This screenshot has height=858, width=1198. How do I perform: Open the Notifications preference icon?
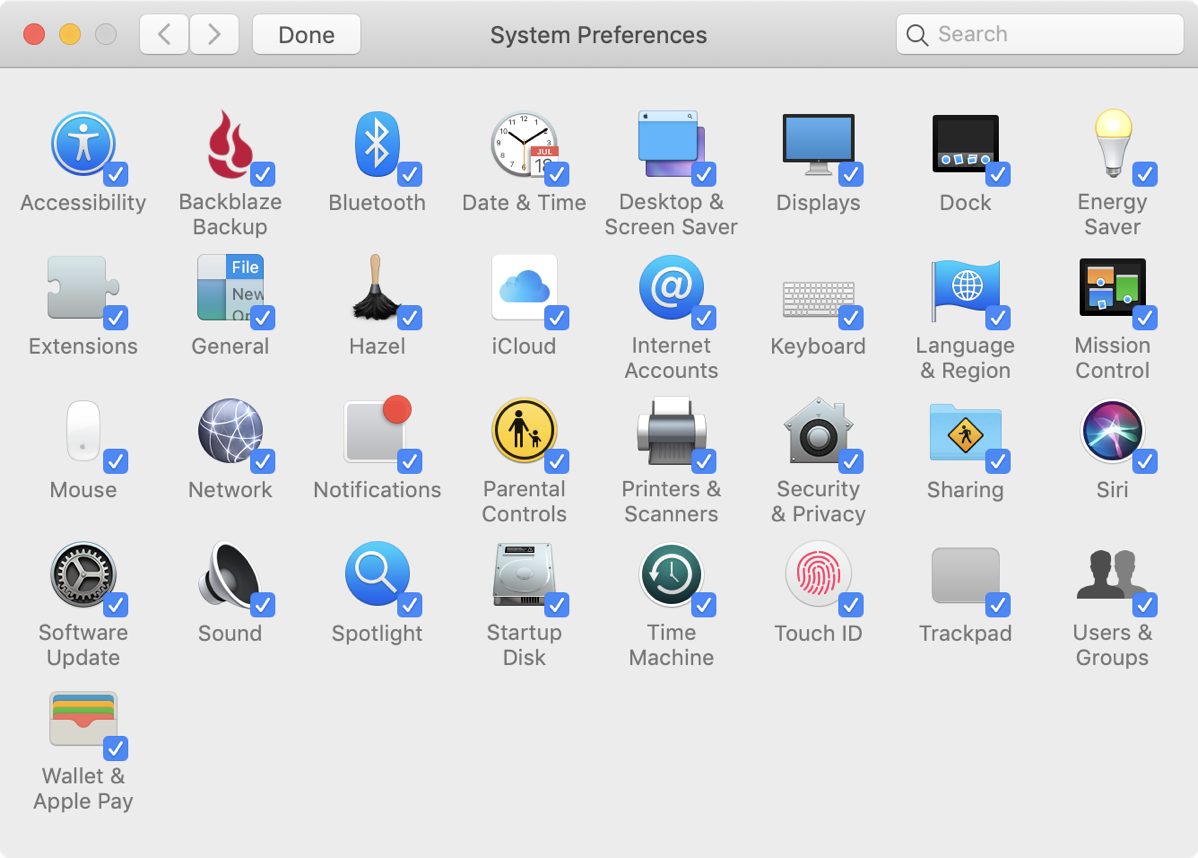(377, 431)
